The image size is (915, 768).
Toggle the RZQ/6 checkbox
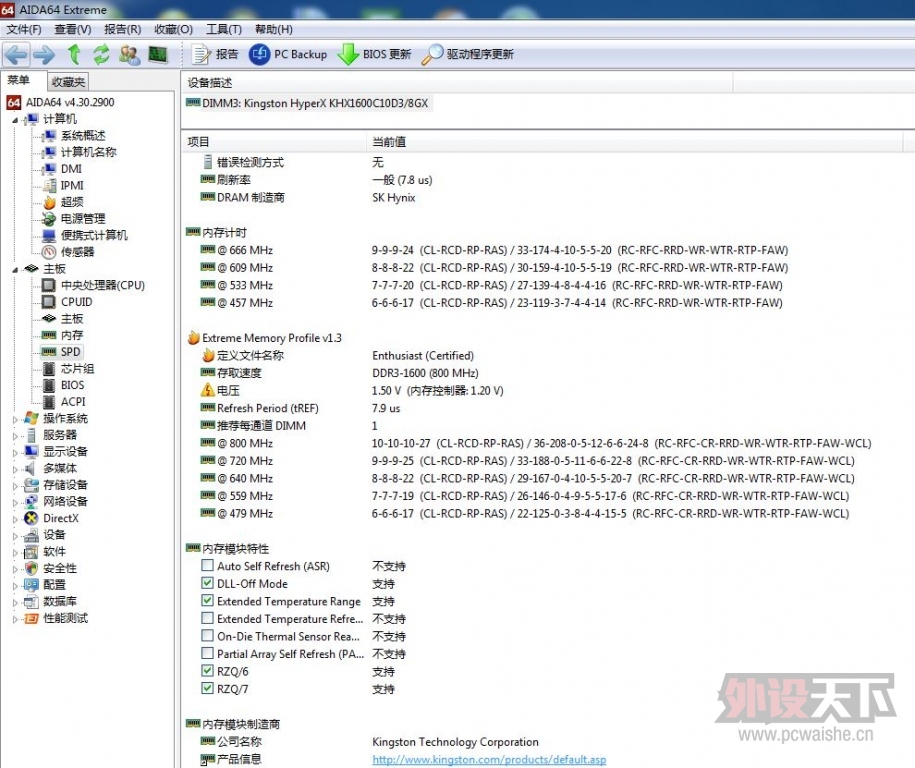[x=207, y=671]
